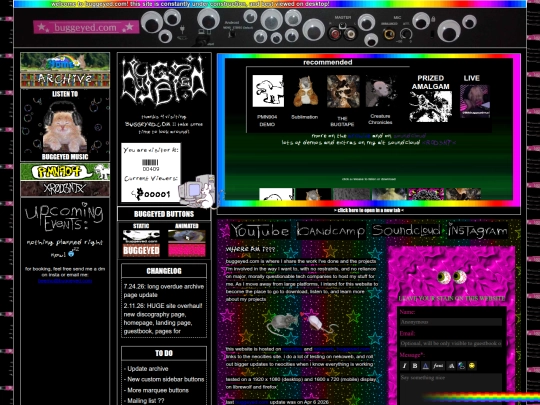
Task: Open the ARCHIVE bookshelf banner
Action: pyautogui.click(x=65, y=80)
